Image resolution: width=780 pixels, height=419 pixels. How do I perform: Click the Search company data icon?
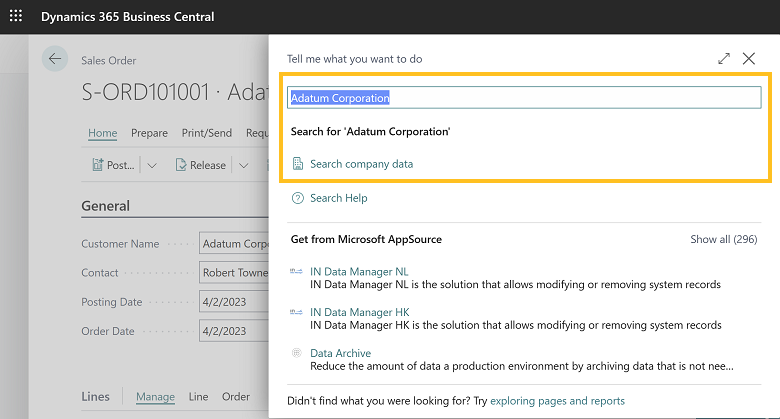(x=297, y=164)
